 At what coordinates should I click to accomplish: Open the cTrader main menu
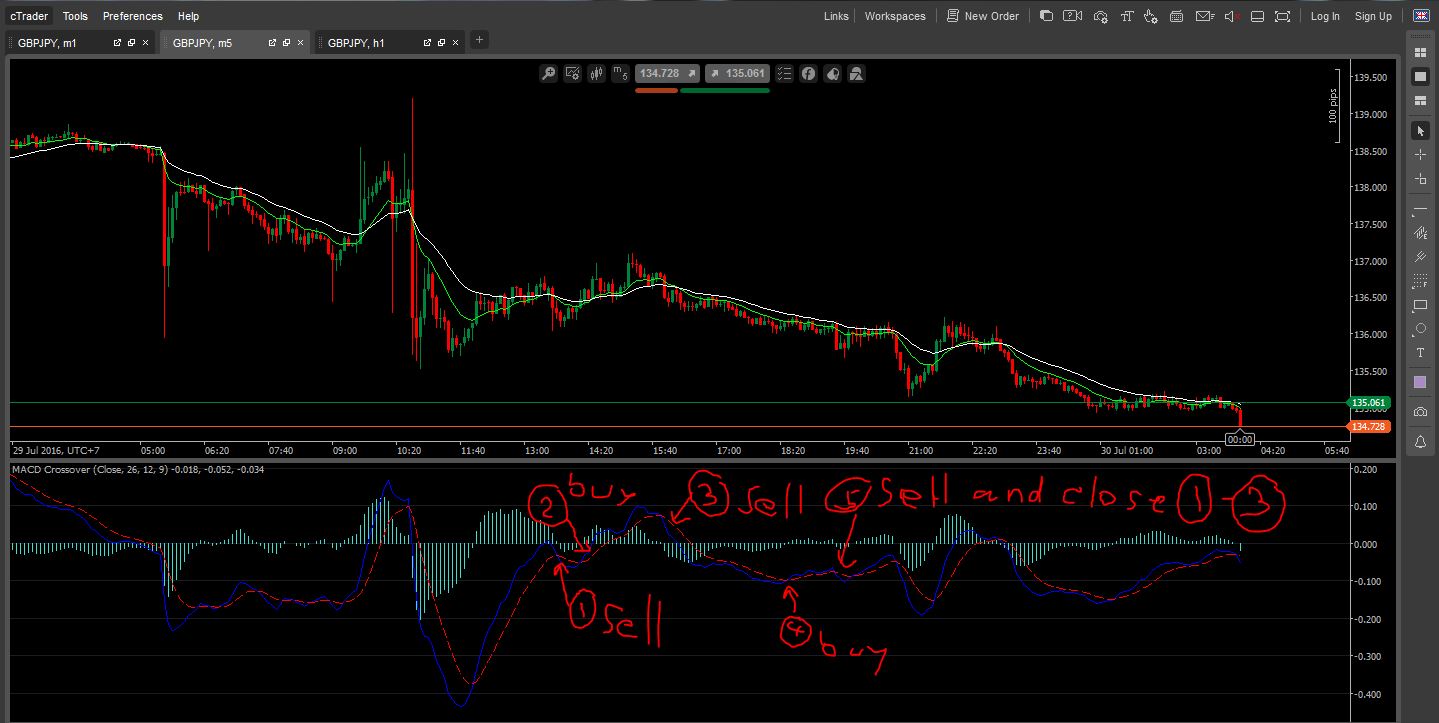[x=29, y=16]
